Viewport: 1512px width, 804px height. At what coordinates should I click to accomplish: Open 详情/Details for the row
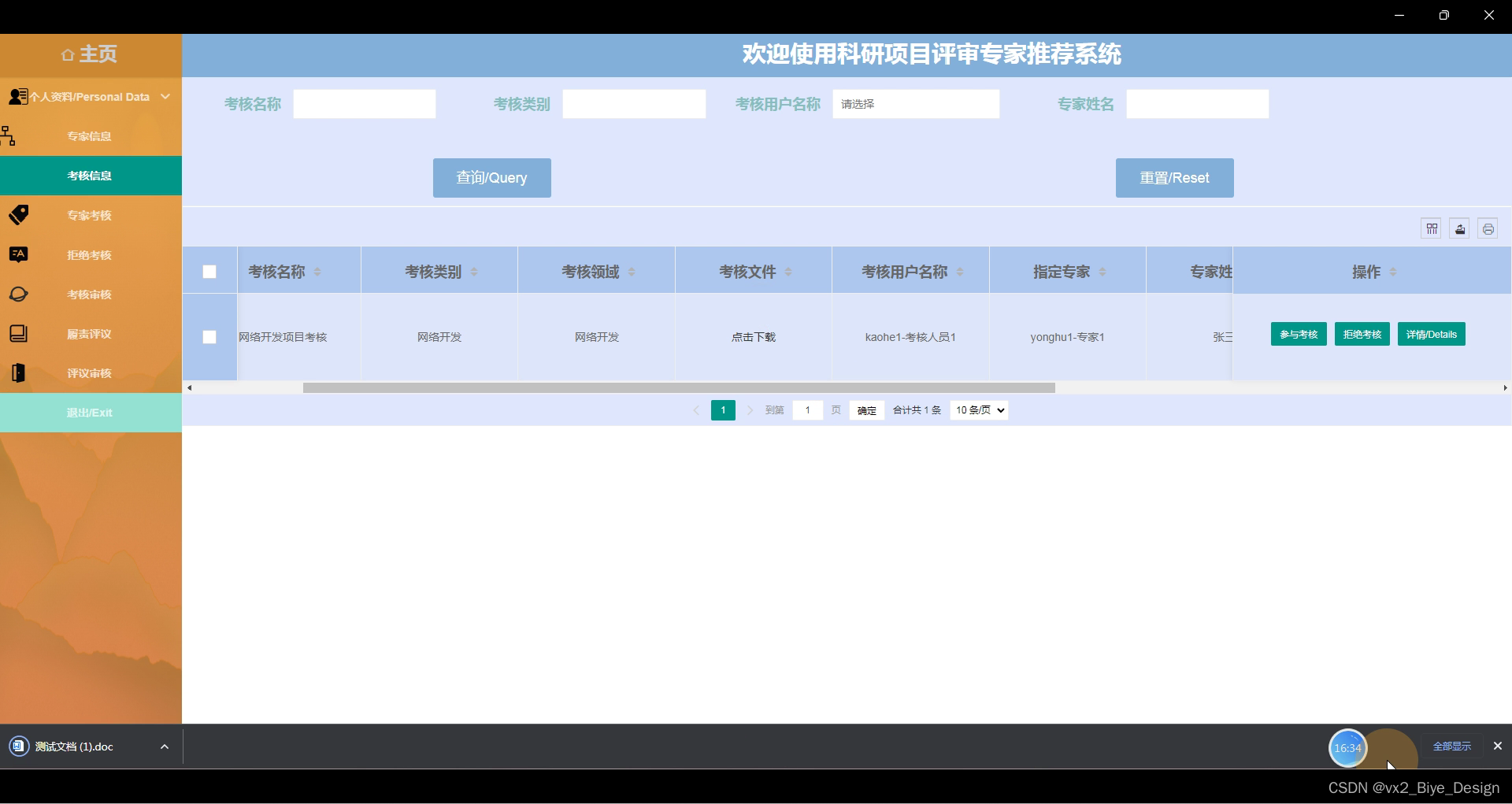[x=1432, y=335]
